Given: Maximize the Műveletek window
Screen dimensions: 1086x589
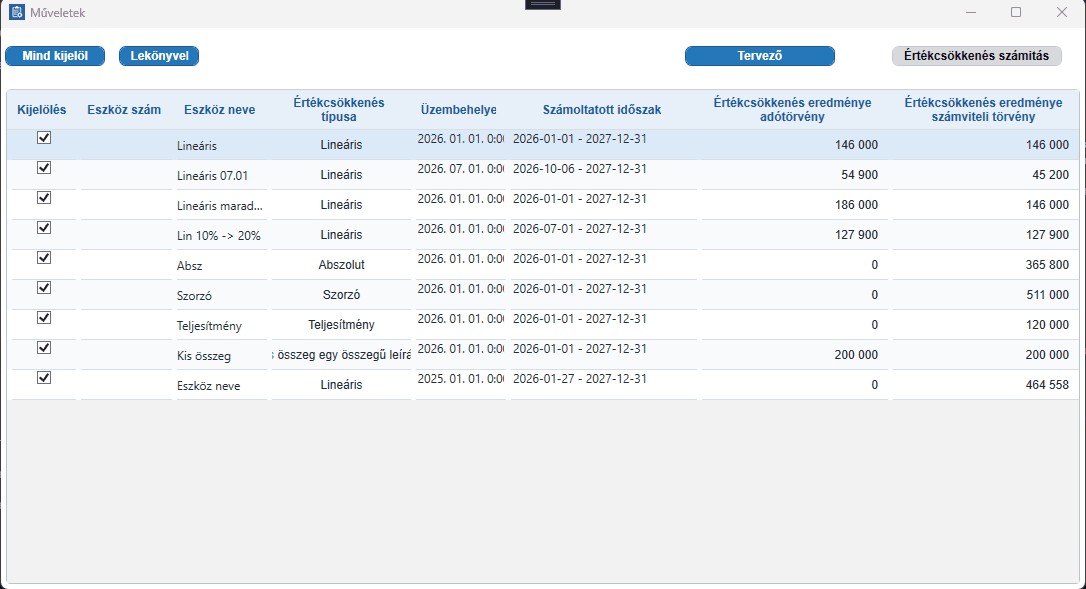Looking at the screenshot, I should click(1016, 12).
